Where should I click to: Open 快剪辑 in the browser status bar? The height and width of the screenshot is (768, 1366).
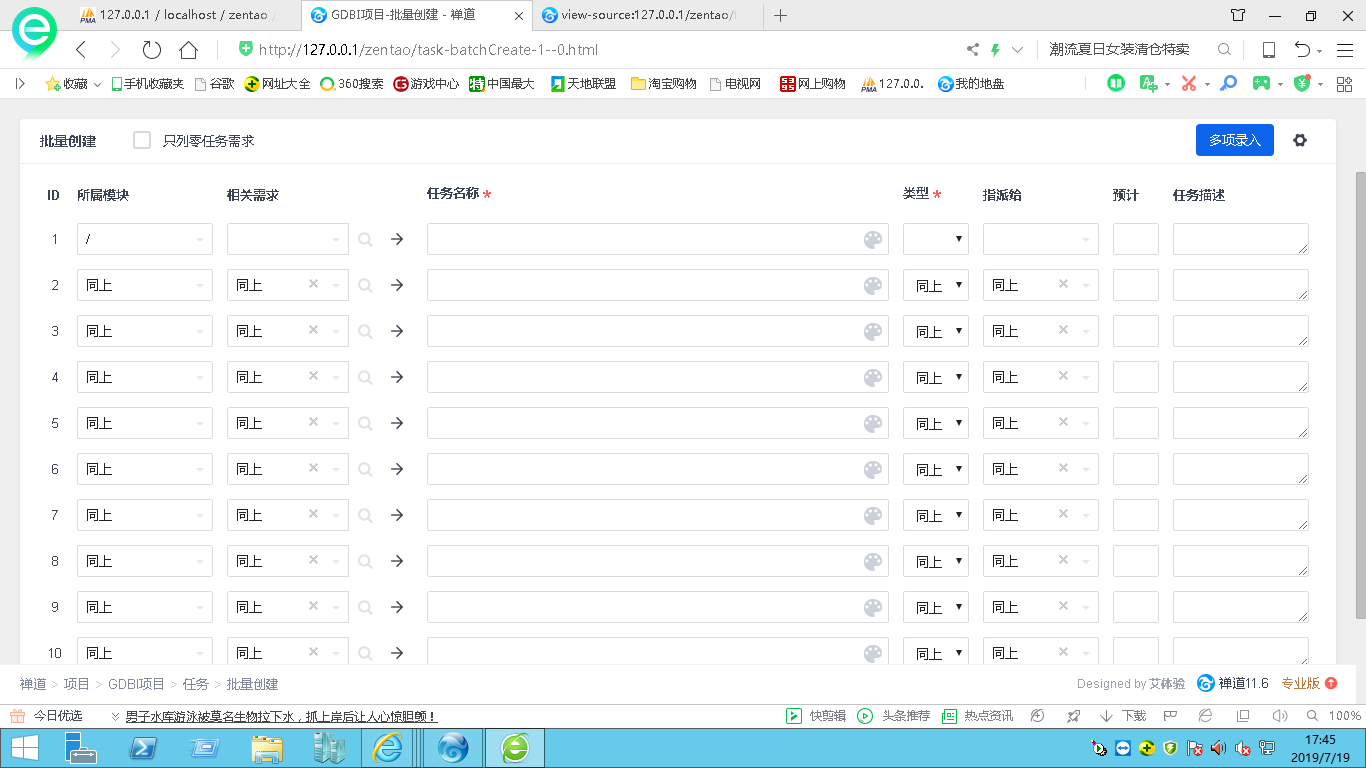tap(816, 716)
